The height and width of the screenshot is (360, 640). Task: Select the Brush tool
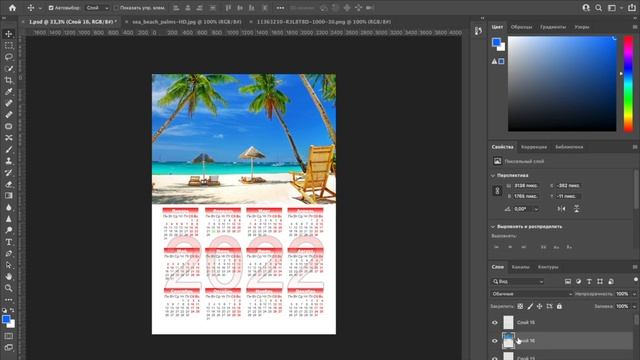[9, 149]
